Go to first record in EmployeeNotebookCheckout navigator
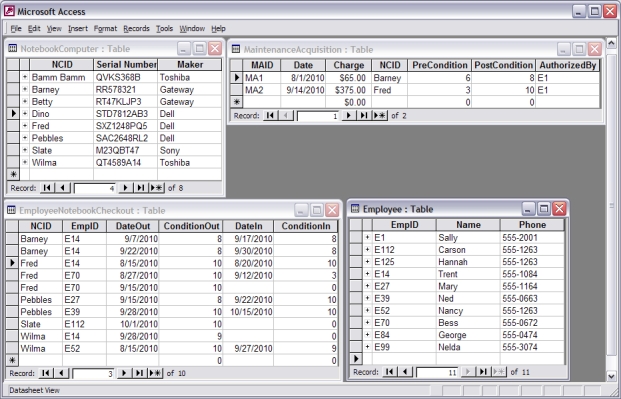This screenshot has width=621, height=399. 46,373
